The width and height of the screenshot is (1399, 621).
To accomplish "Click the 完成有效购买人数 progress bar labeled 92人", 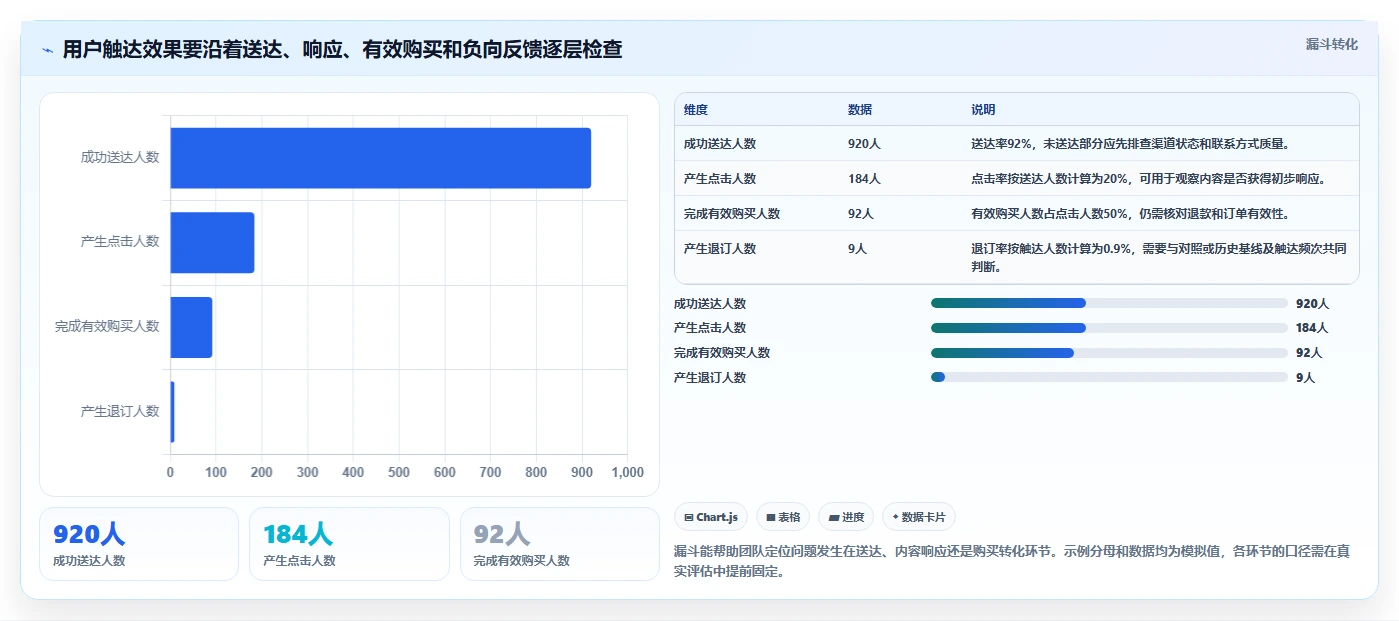I will coord(1109,353).
